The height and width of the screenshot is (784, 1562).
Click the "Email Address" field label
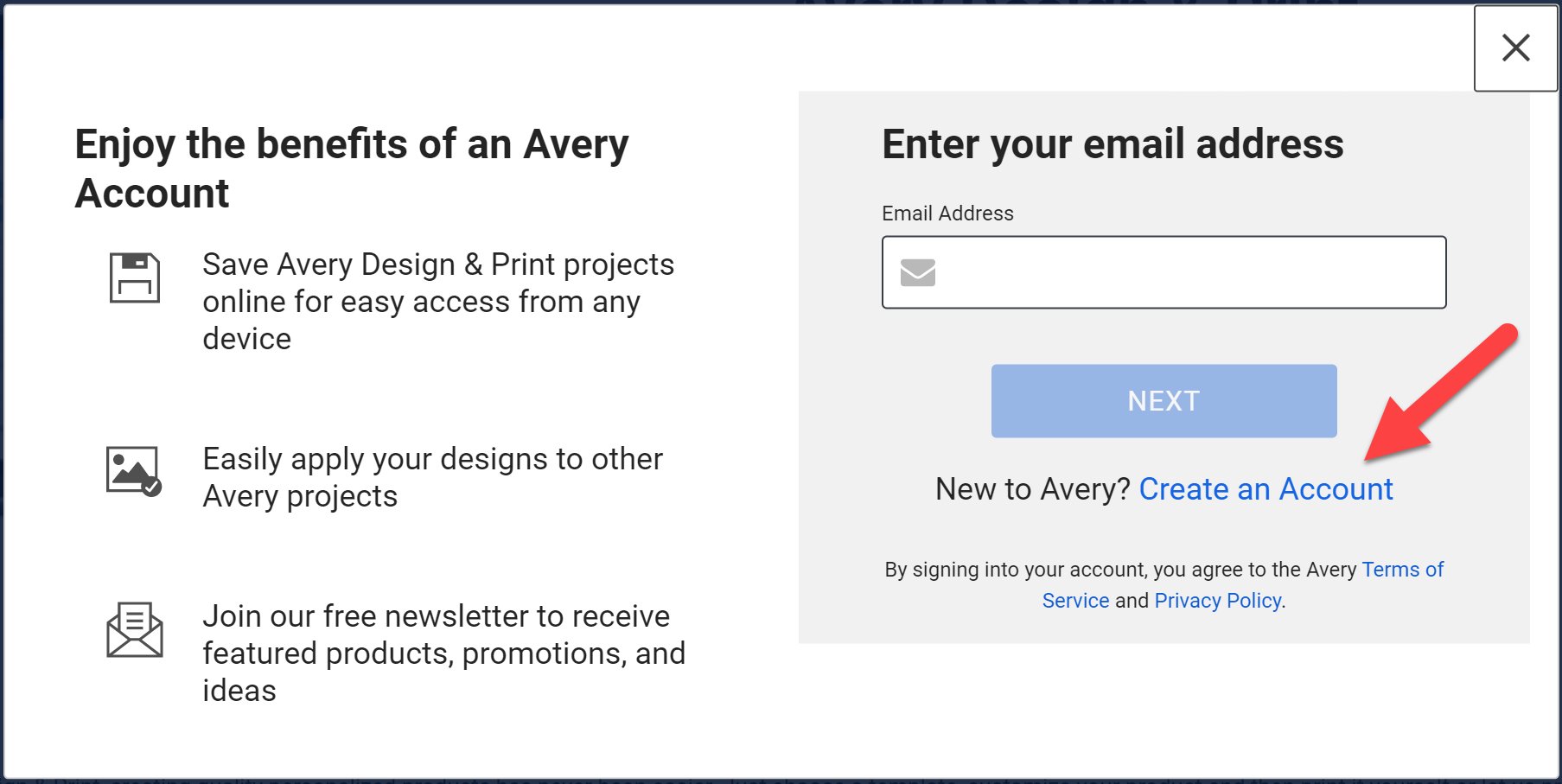point(947,214)
